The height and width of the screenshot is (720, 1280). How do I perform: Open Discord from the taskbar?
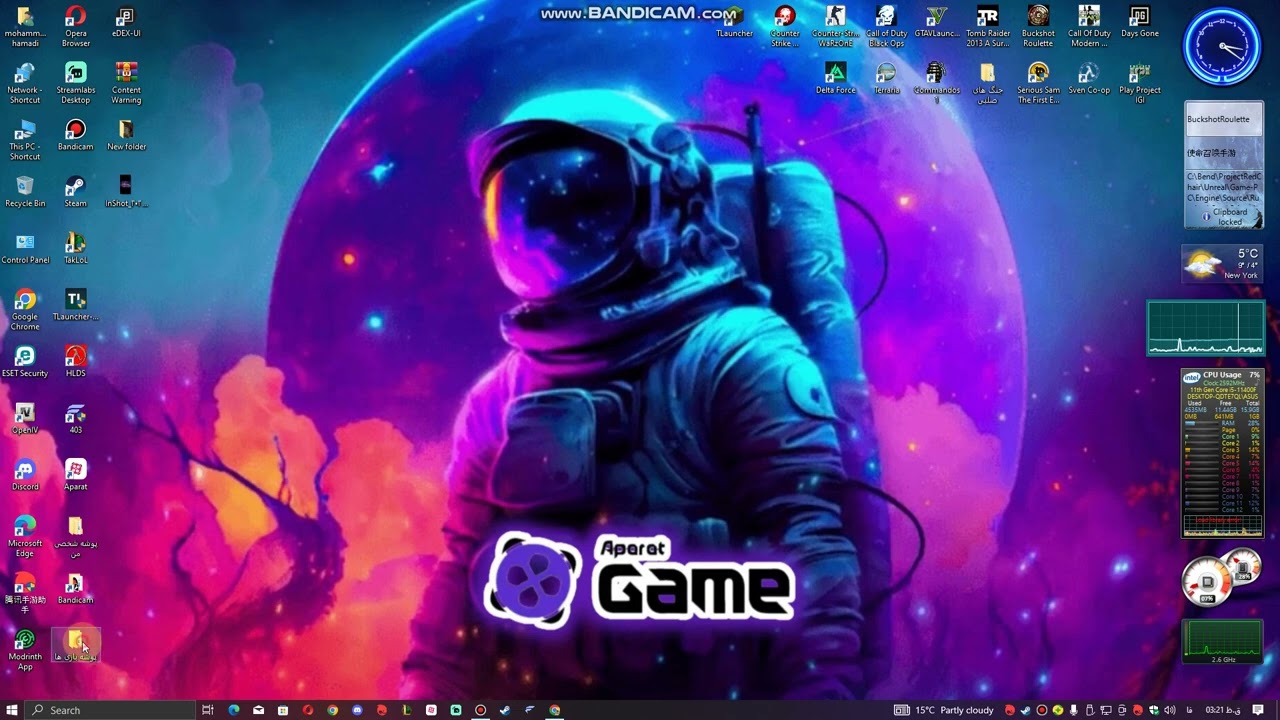357,710
